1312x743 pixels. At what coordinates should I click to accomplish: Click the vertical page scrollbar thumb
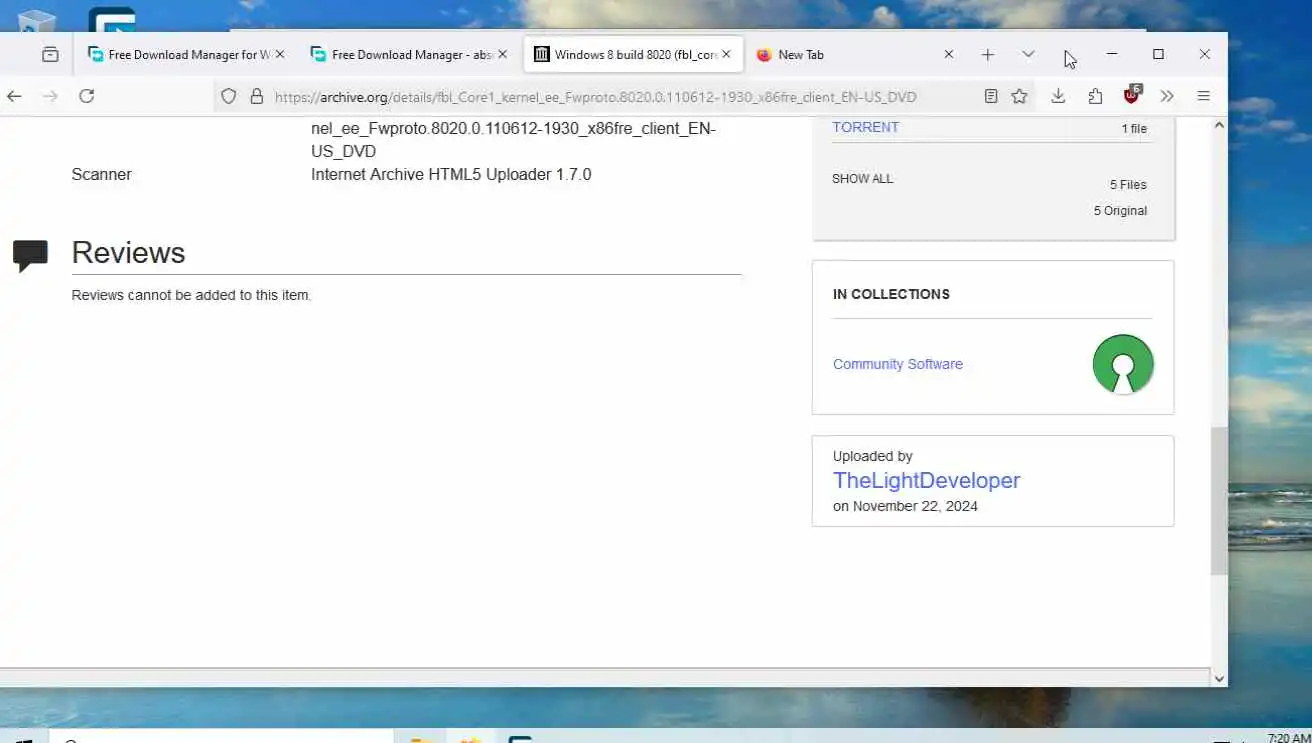click(x=1219, y=501)
